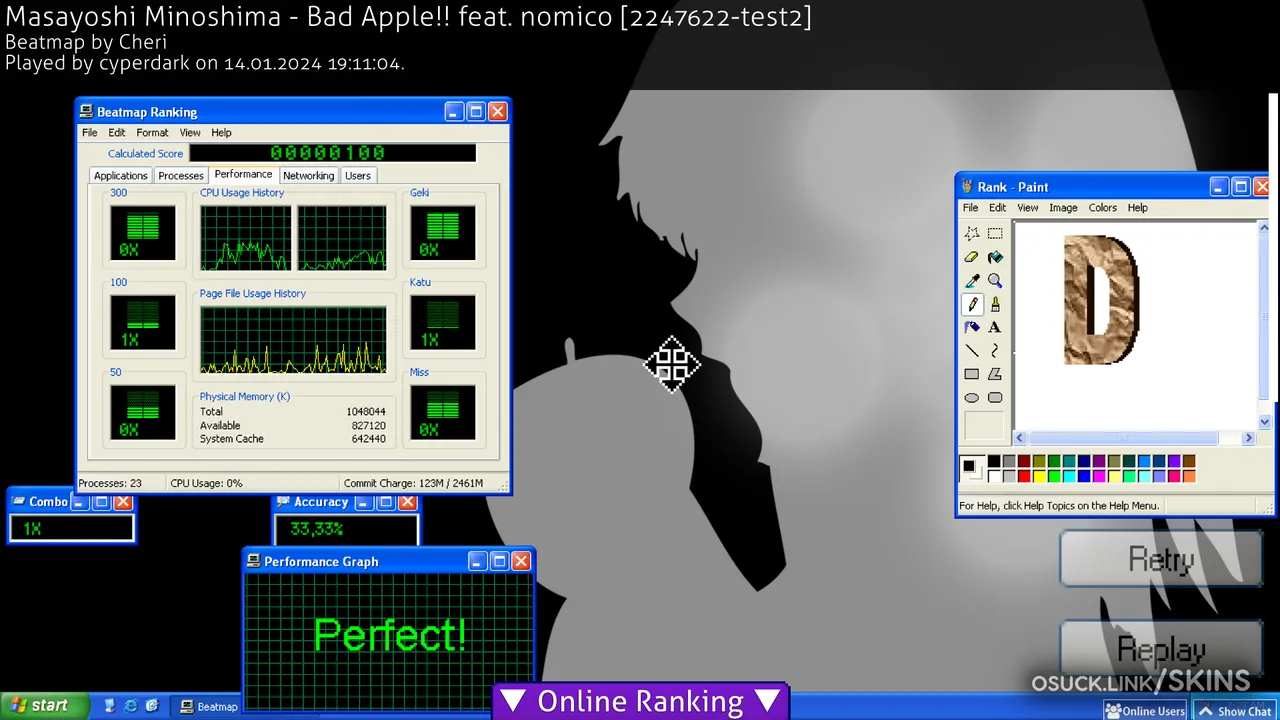Screen dimensions: 1280x720
Task: Open Format menu in Beatmap Ranking
Action: coord(152,133)
